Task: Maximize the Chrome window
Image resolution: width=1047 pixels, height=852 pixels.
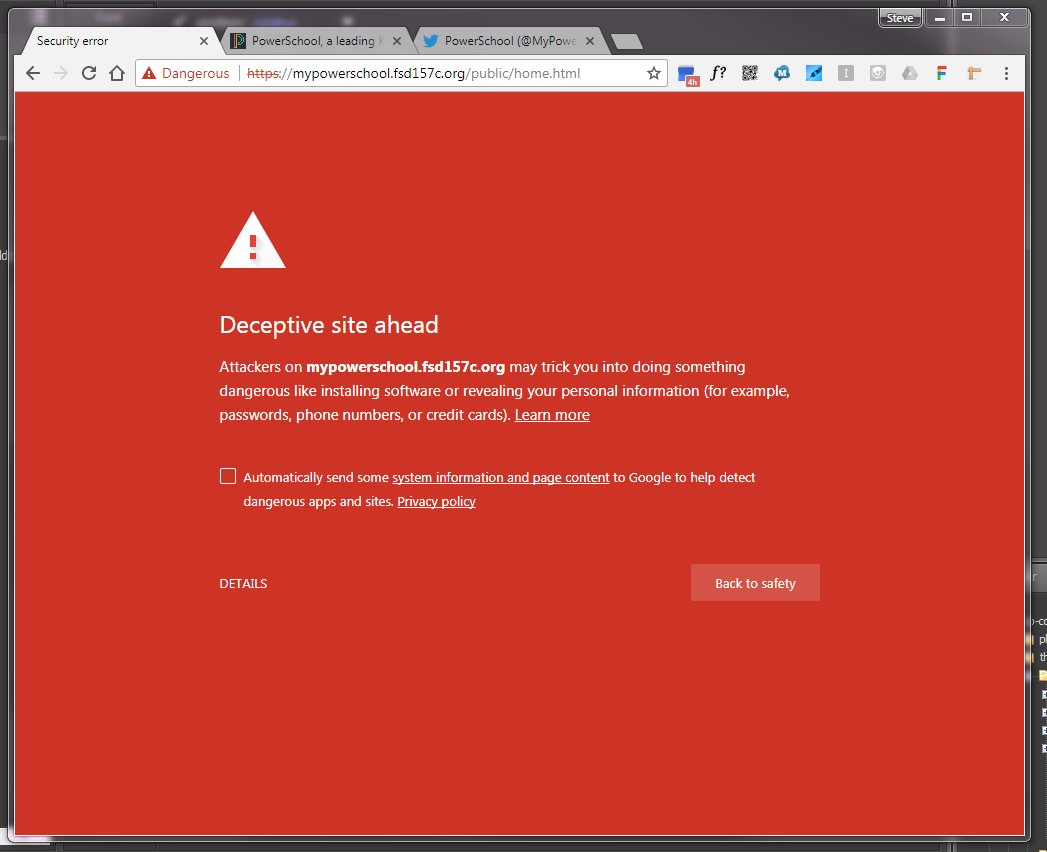Action: 967,17
